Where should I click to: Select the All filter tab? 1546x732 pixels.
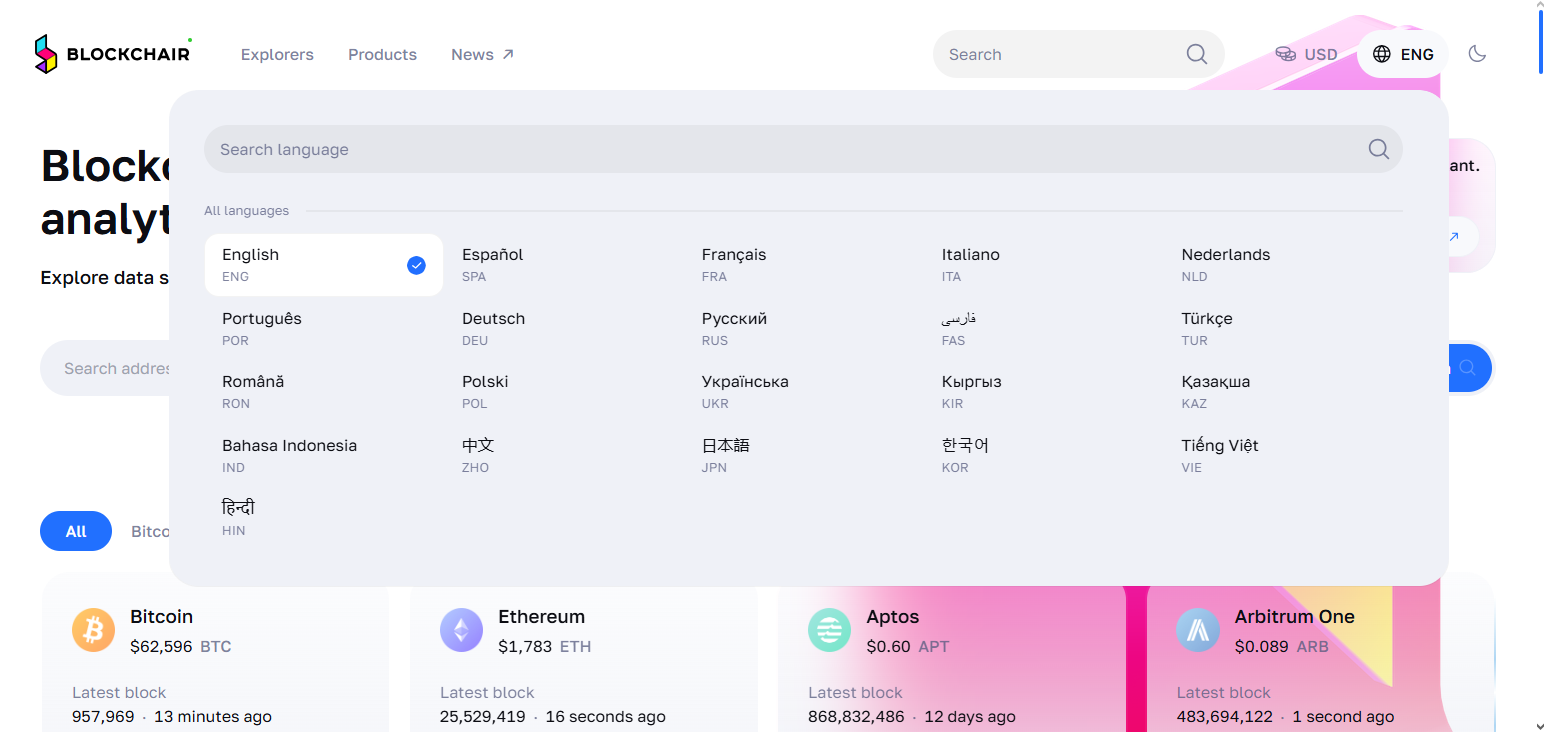pos(76,531)
